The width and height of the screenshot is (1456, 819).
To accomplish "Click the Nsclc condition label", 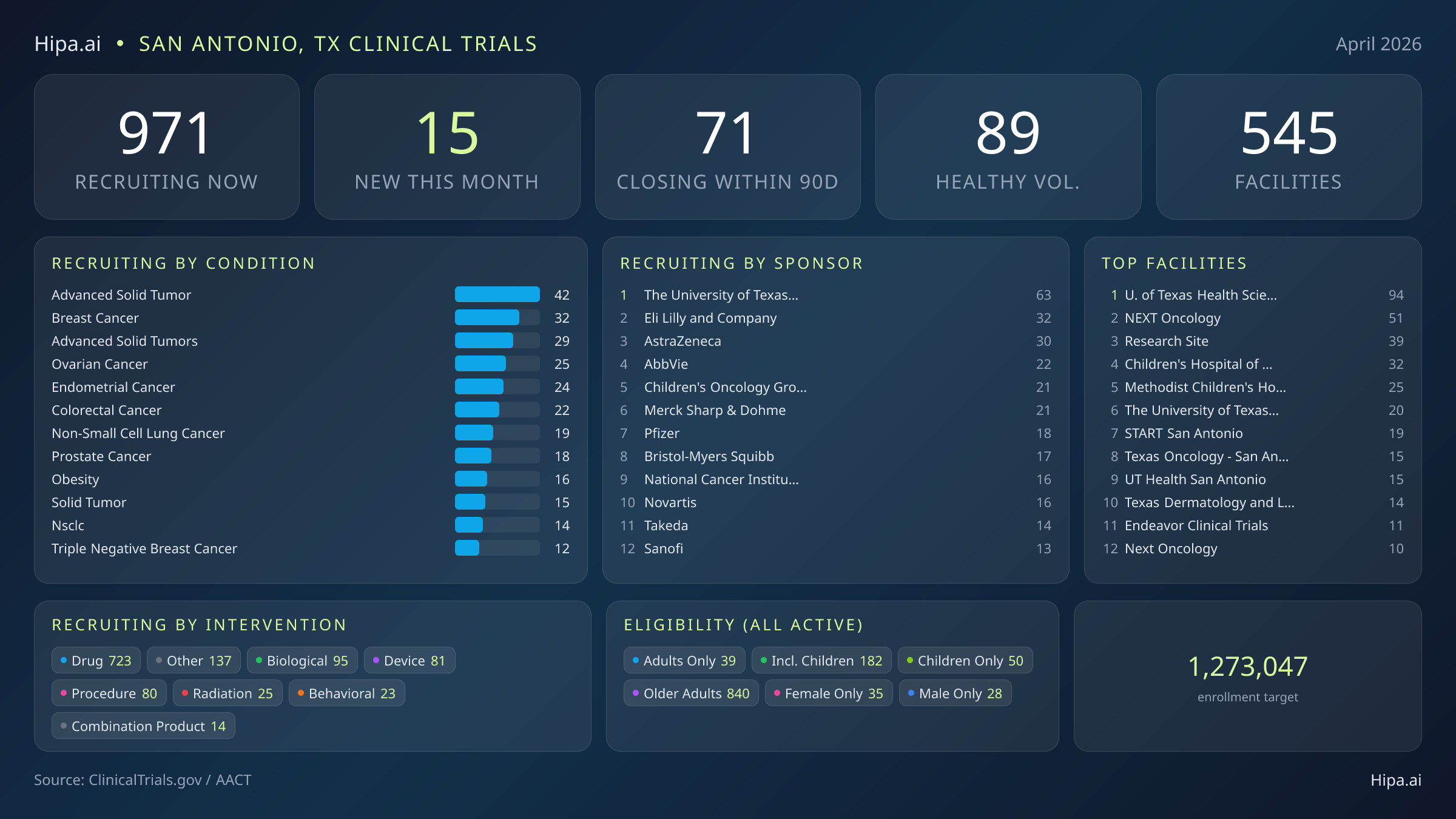I will click(68, 525).
